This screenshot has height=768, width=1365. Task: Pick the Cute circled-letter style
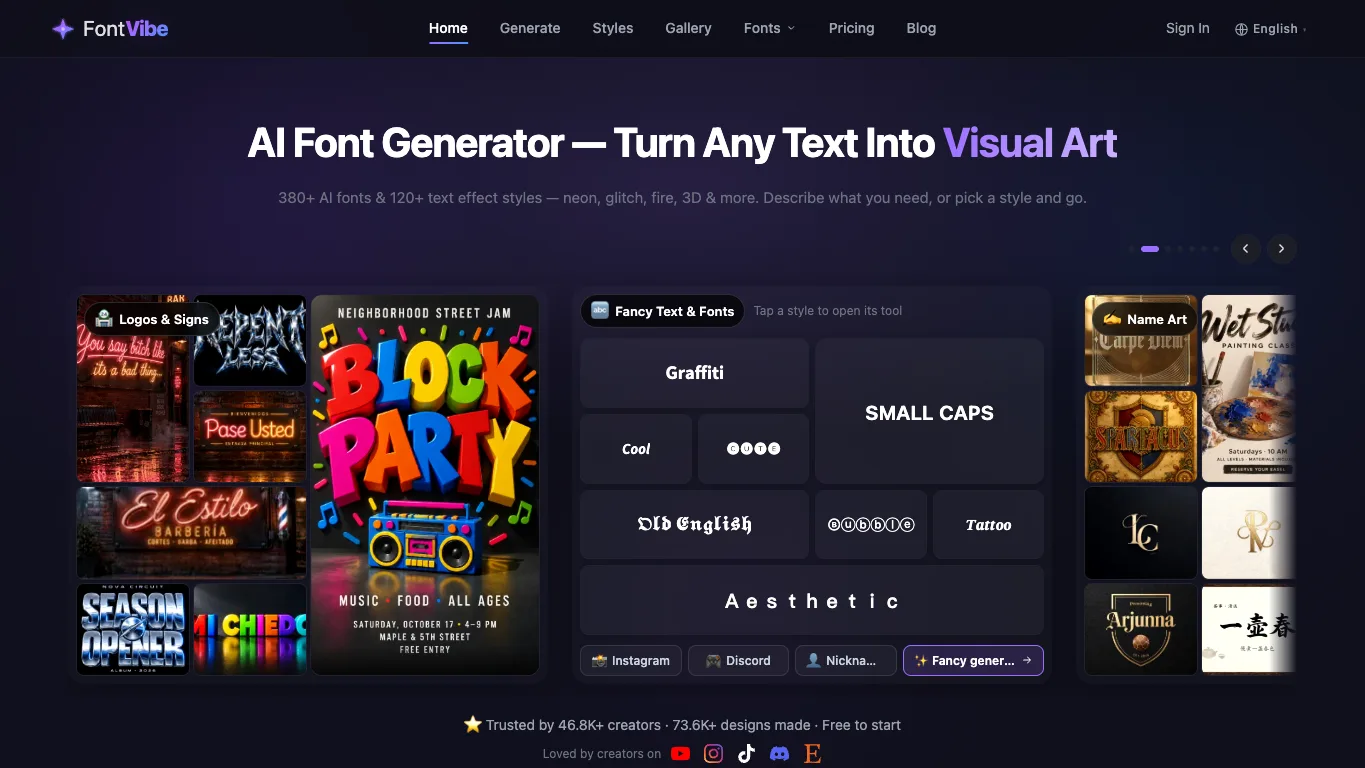point(753,449)
